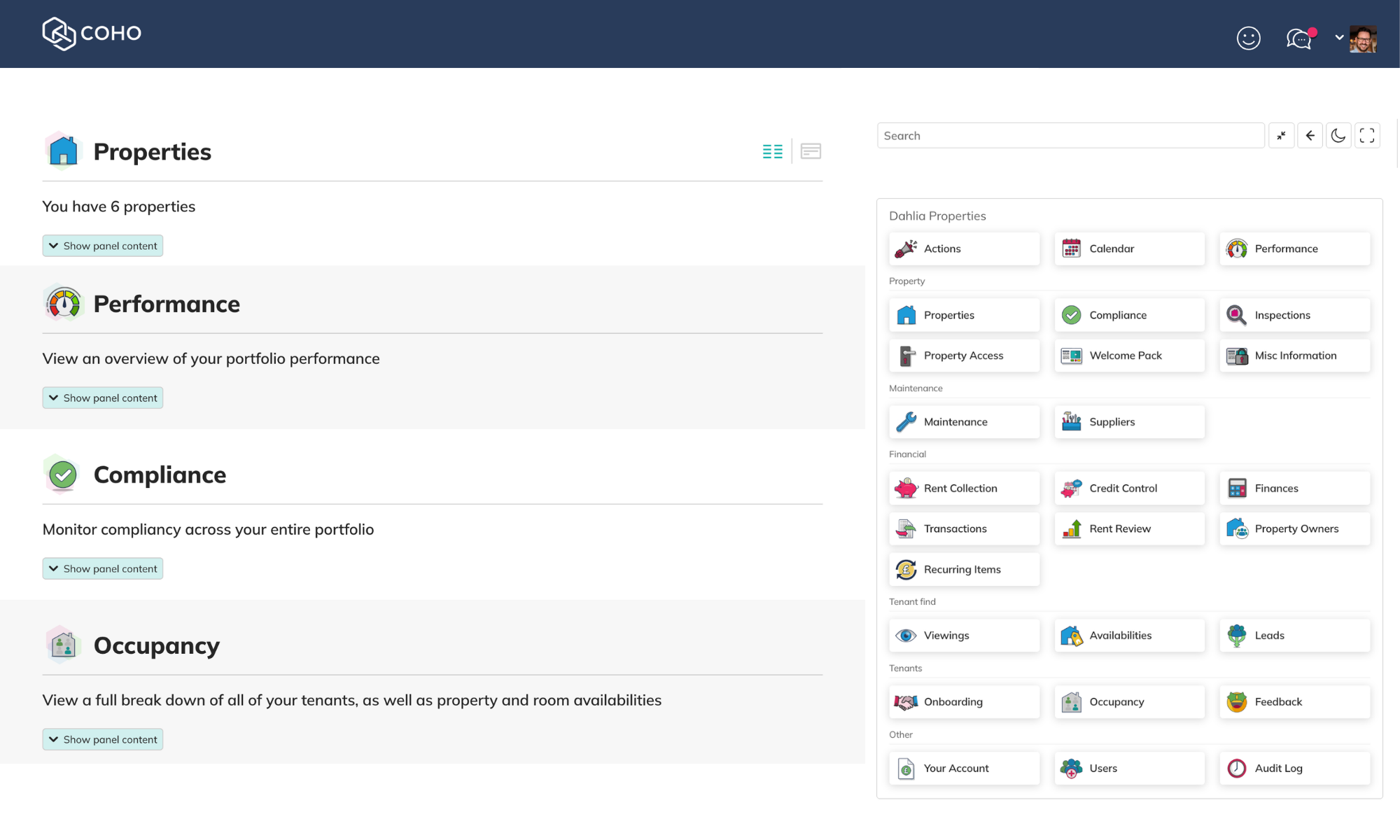Click the Suppliers toolbox icon
Image resolution: width=1400 pixels, height=840 pixels.
pyautogui.click(x=1072, y=421)
